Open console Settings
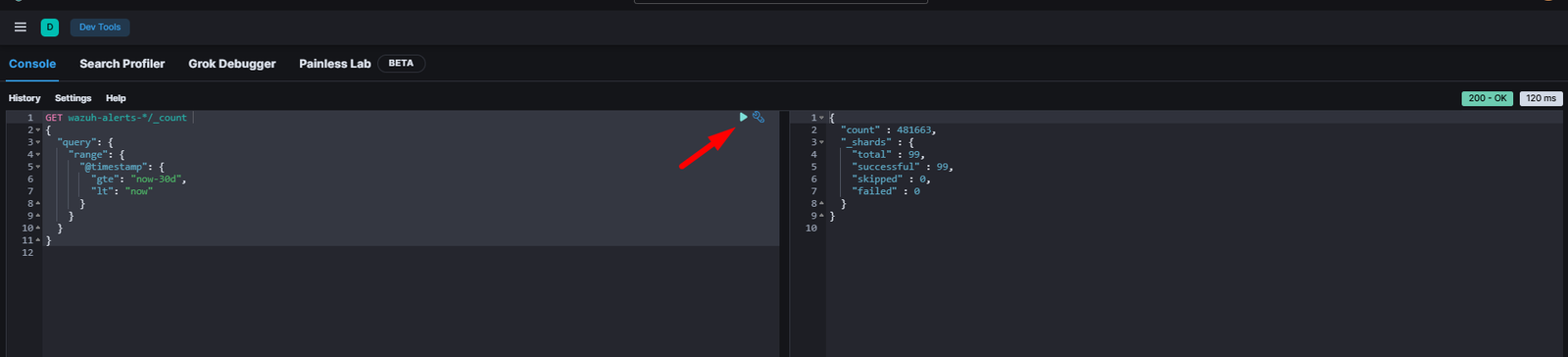1568x357 pixels. click(73, 98)
